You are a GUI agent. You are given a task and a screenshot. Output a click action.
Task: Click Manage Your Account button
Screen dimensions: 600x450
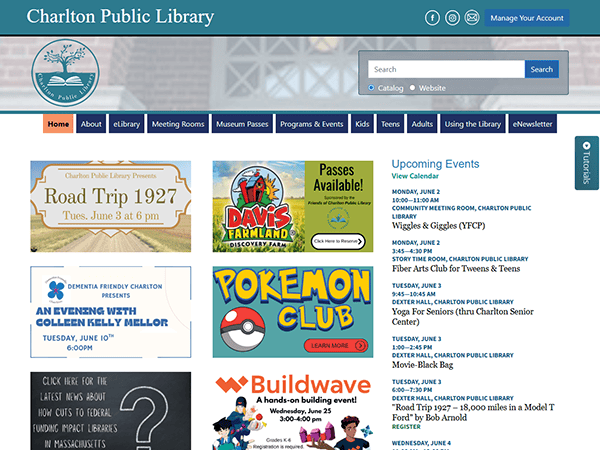coord(527,18)
